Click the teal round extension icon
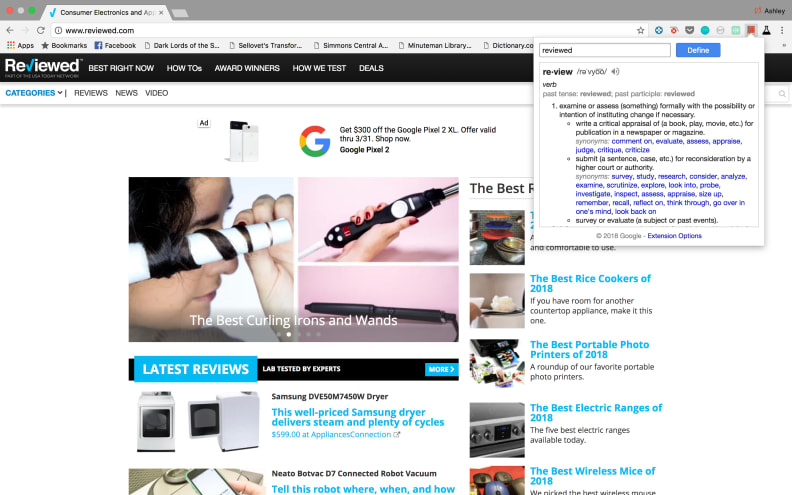Image resolution: width=792 pixels, height=495 pixels. coord(705,30)
